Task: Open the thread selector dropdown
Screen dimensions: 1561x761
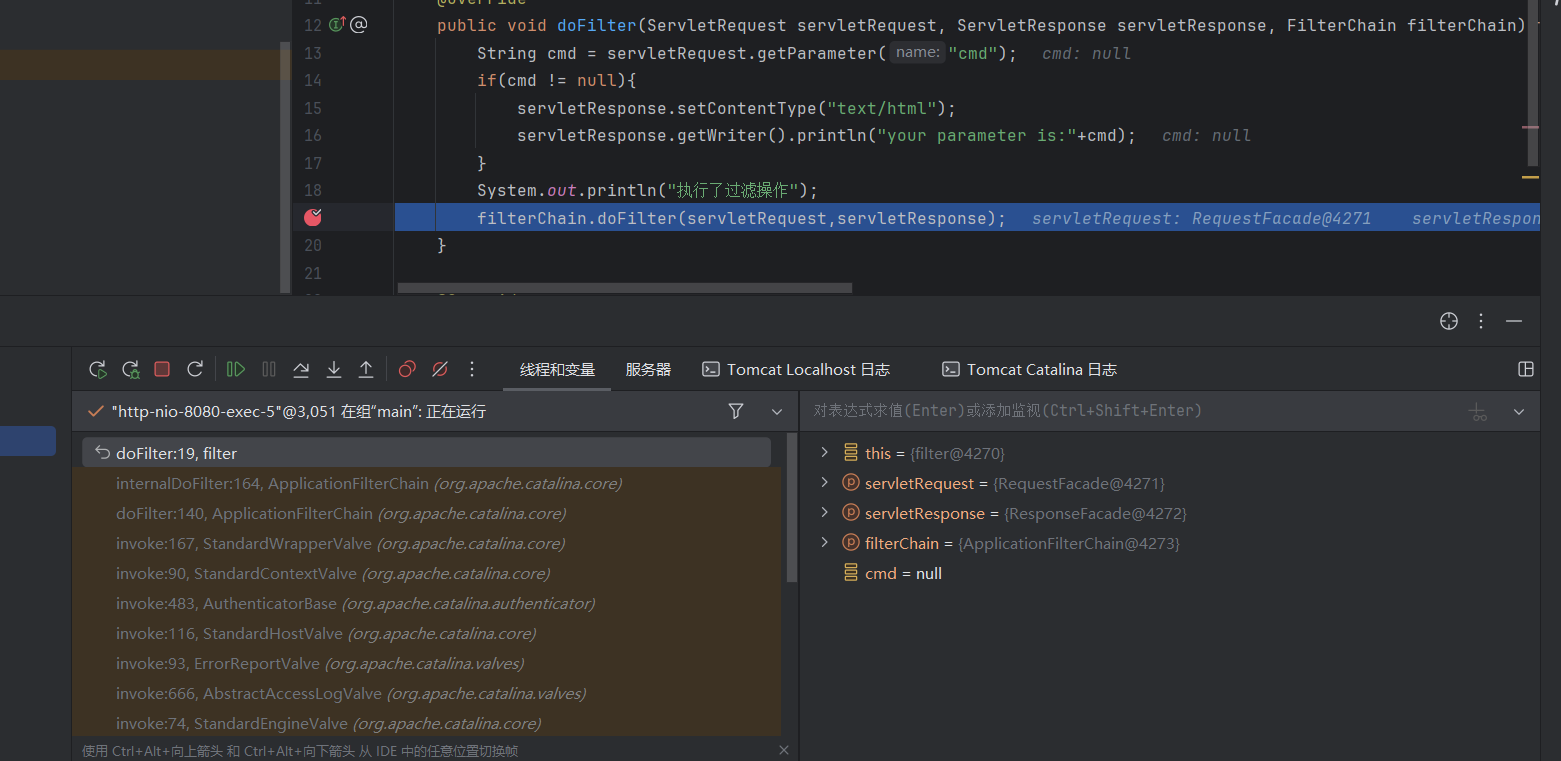Action: pos(777,411)
